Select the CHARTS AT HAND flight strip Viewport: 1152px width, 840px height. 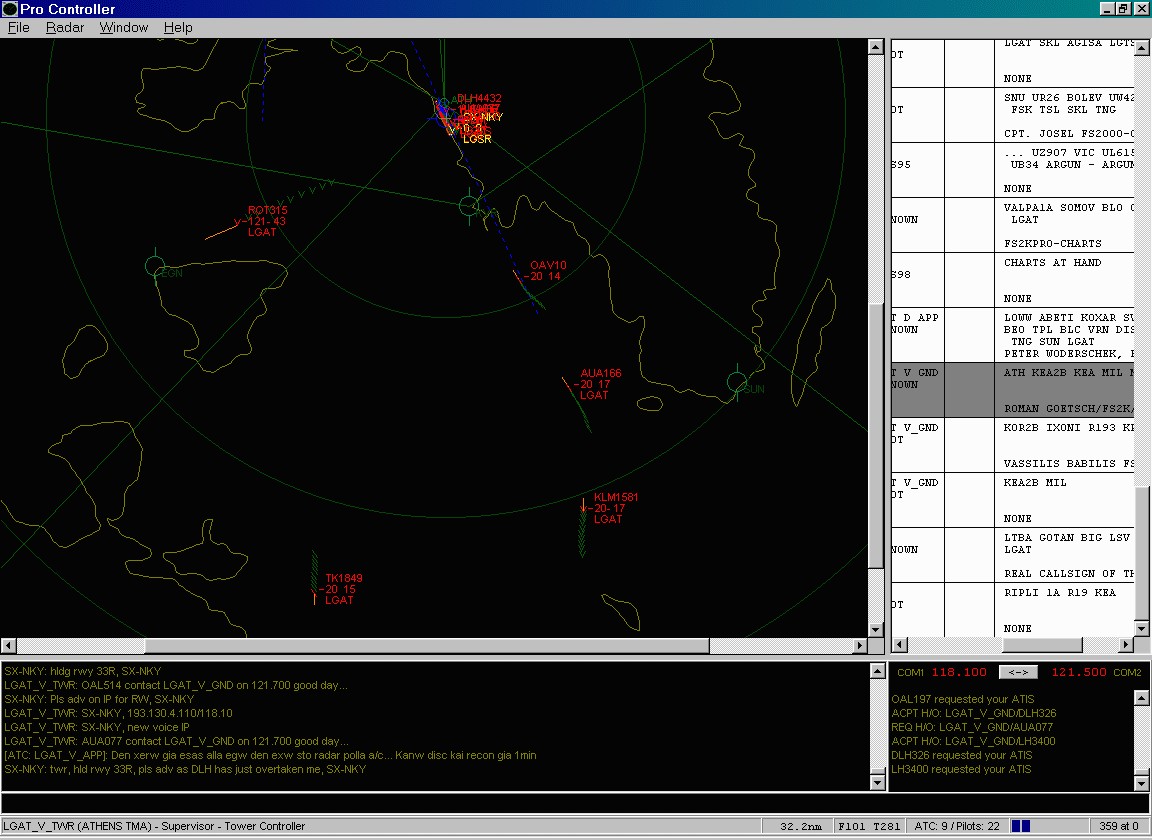tap(1013, 280)
